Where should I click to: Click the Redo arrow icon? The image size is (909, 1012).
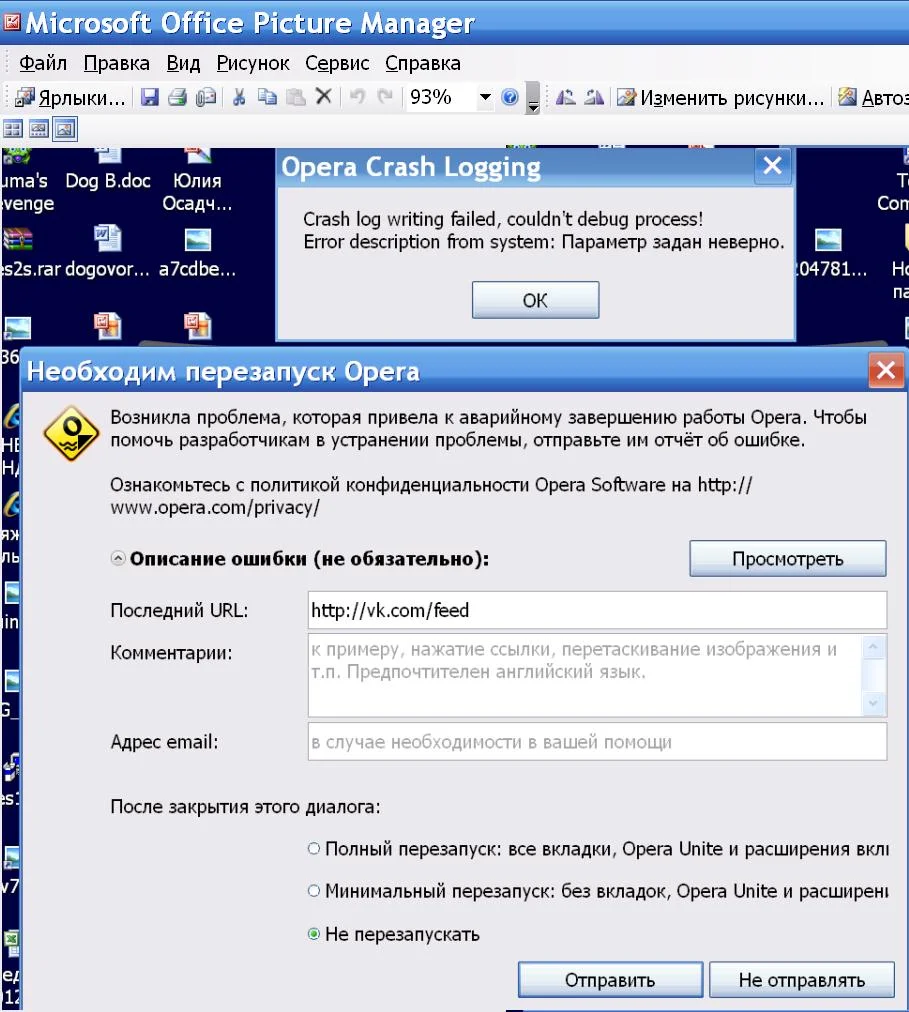pyautogui.click(x=385, y=97)
